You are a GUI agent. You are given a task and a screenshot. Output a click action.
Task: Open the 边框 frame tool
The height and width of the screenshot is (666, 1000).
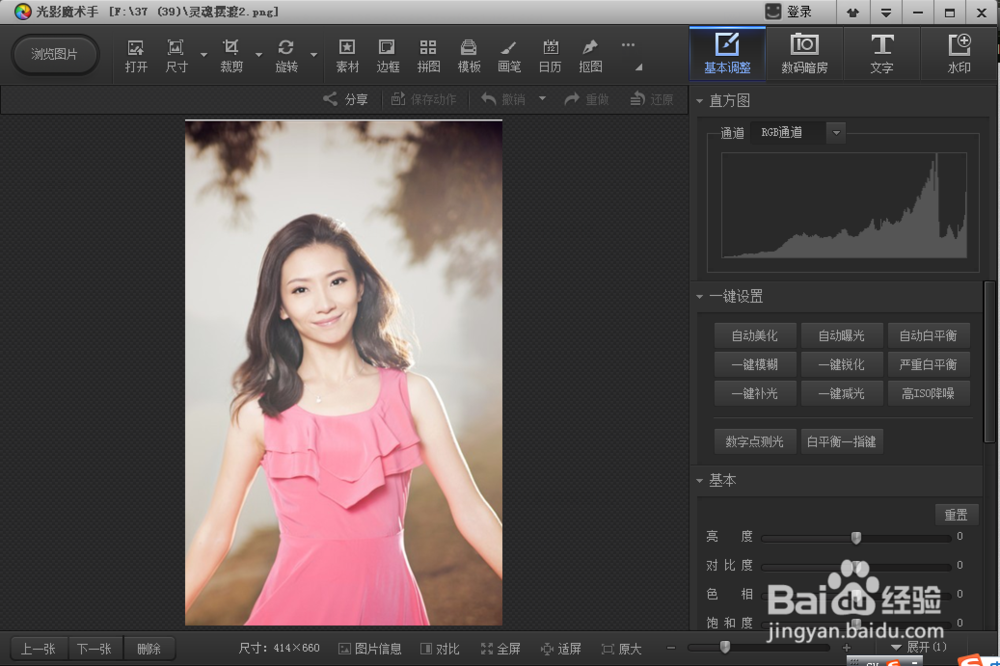tap(387, 56)
